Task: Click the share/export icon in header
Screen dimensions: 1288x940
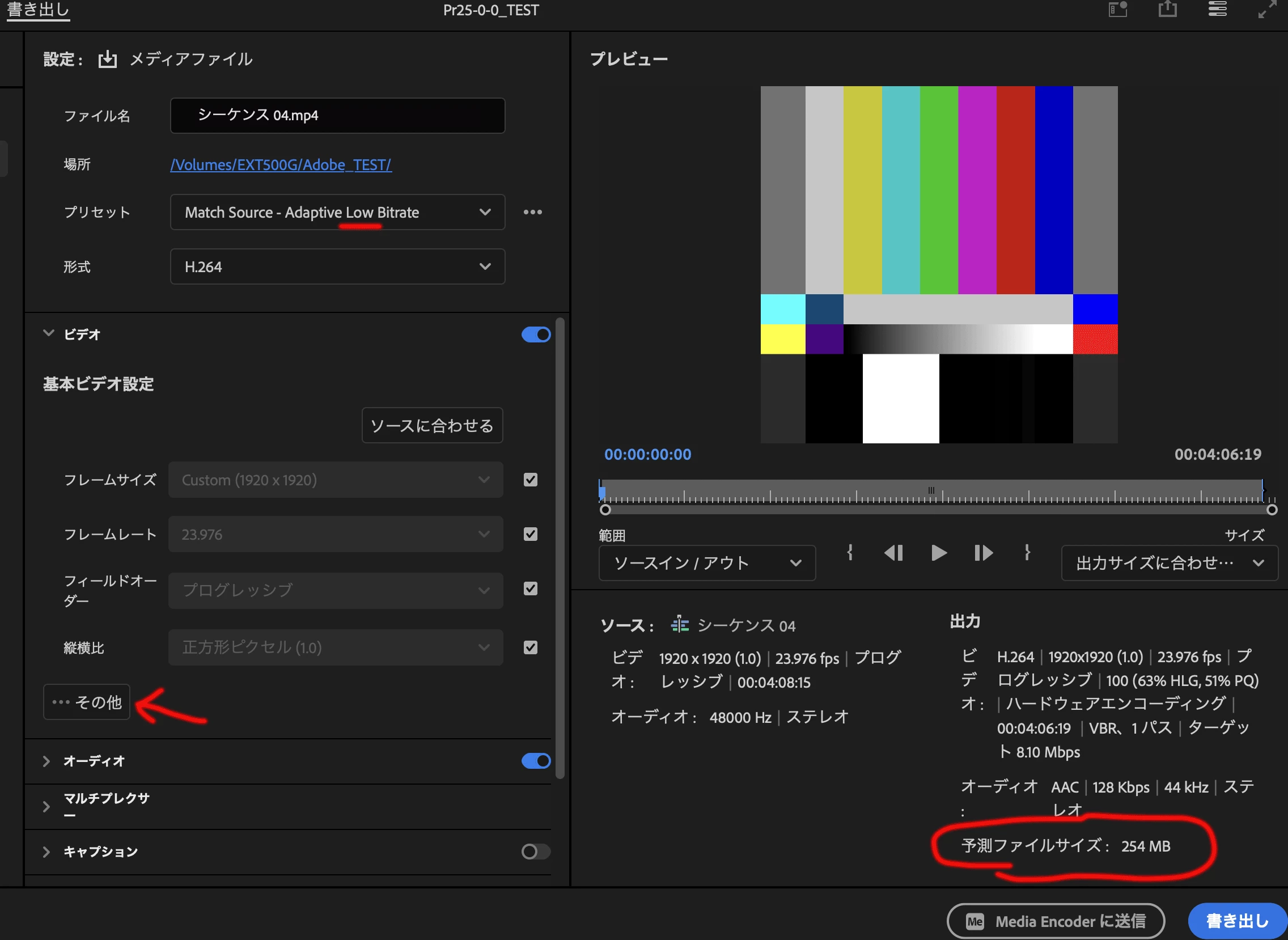Action: point(1167,10)
